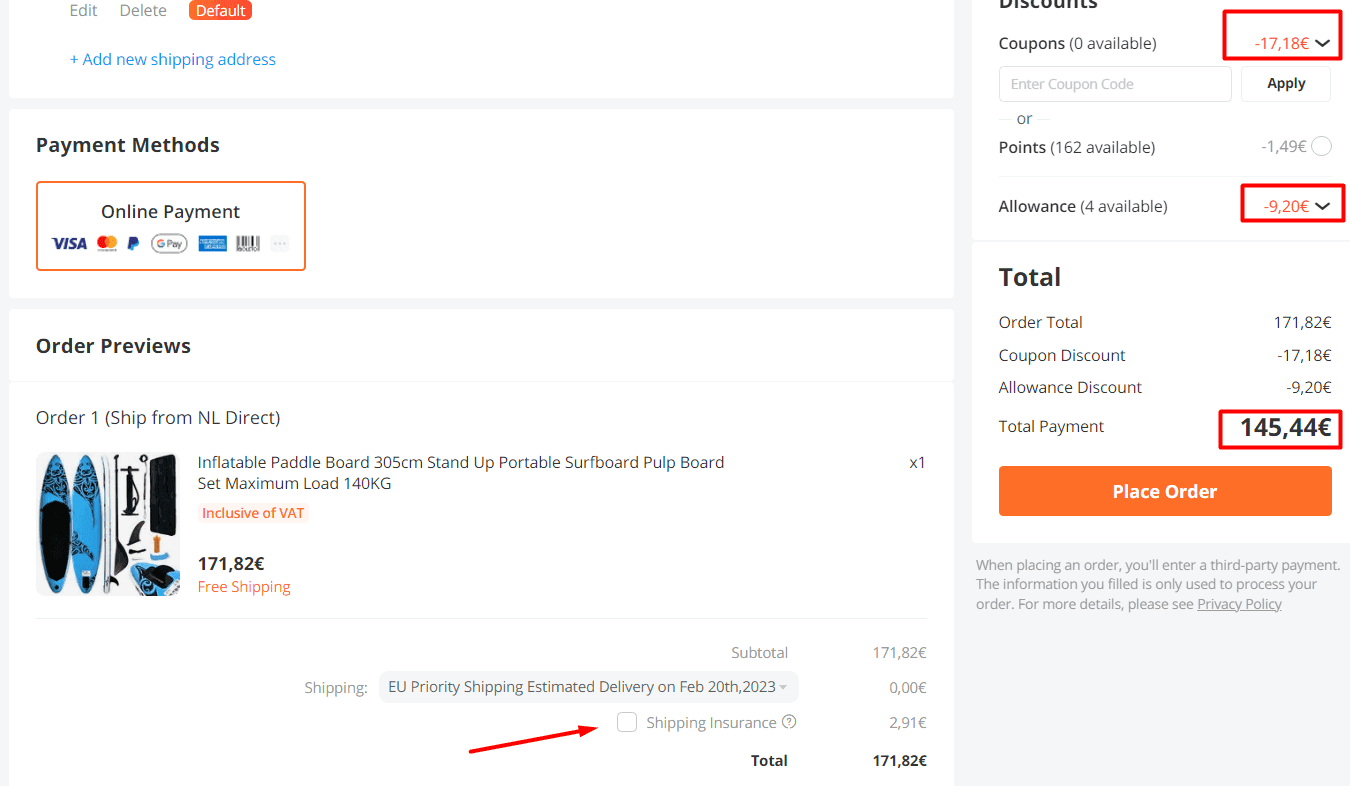Click the Place Order button
1350x786 pixels.
[1165, 491]
